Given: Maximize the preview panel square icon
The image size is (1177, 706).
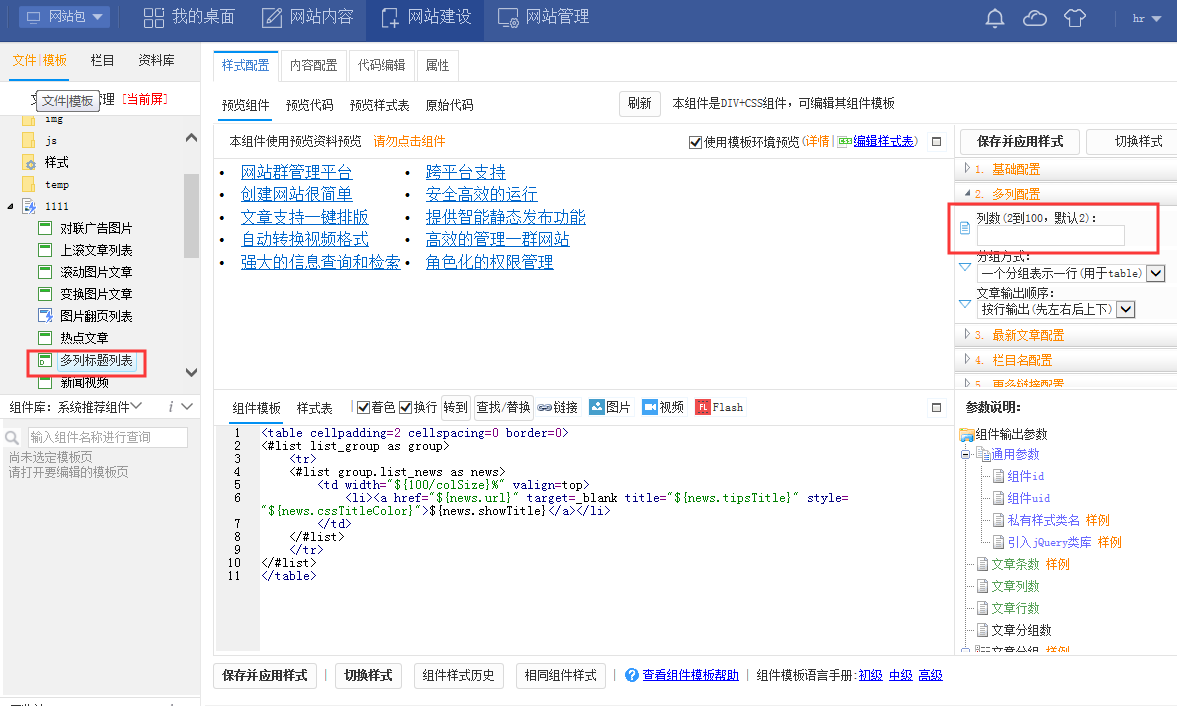Looking at the screenshot, I should pos(936,141).
